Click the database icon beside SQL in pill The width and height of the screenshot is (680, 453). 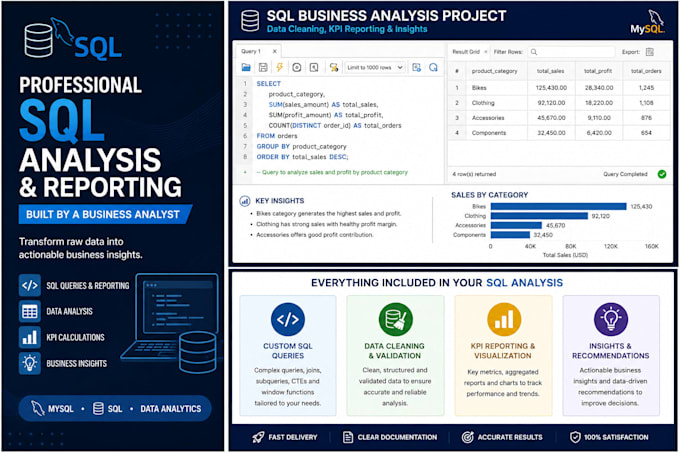click(x=98, y=408)
